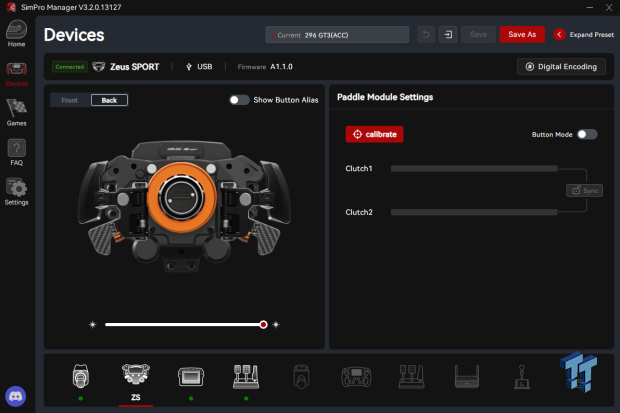Open the Home page in sidebar
620x413 pixels.
pos(16,34)
